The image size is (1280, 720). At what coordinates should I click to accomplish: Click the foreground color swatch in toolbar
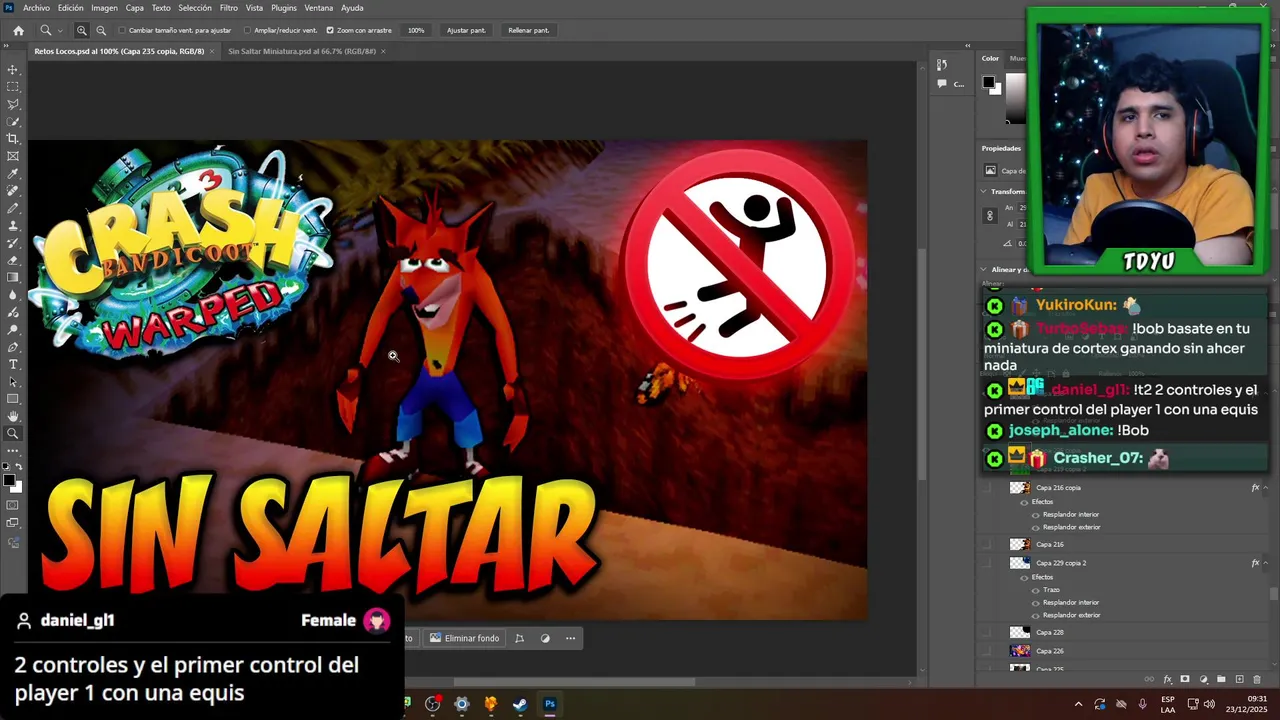(10, 481)
